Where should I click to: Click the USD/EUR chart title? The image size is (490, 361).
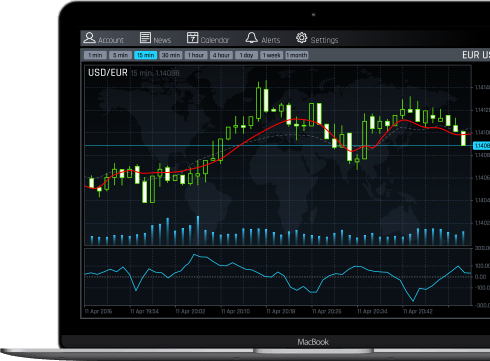point(108,73)
